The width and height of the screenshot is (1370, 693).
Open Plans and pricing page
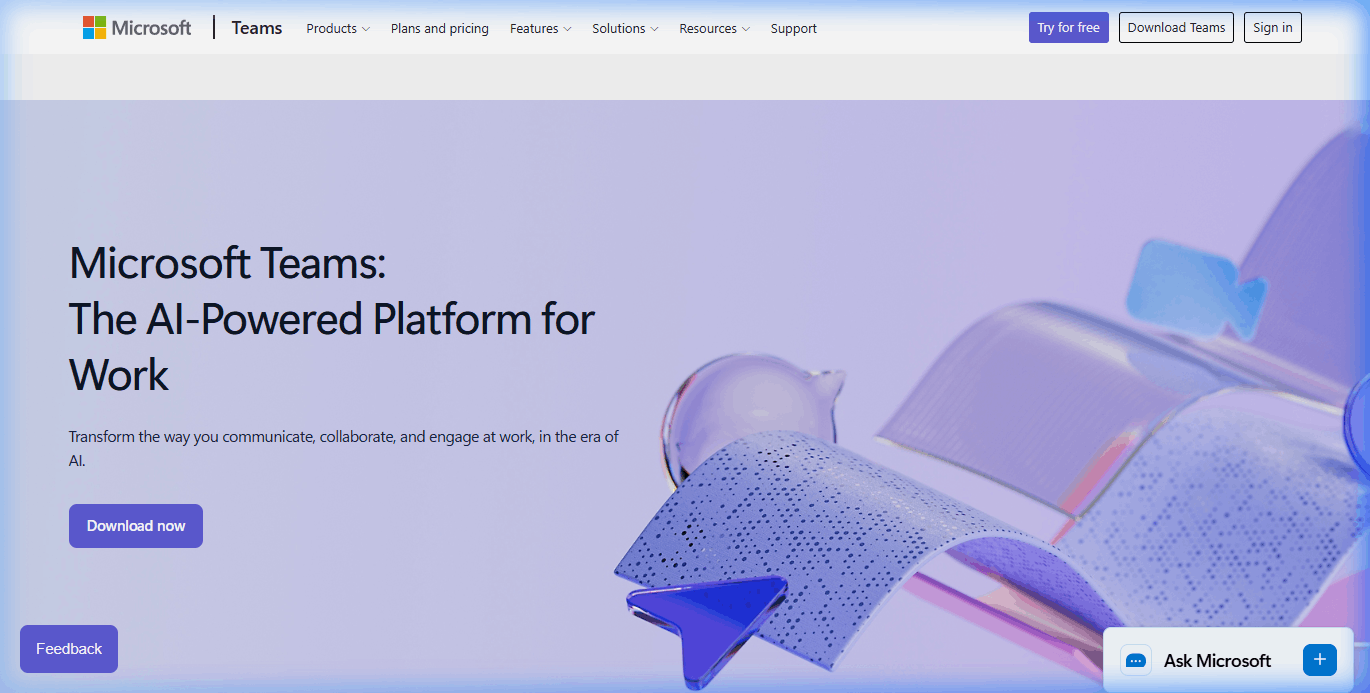[440, 28]
